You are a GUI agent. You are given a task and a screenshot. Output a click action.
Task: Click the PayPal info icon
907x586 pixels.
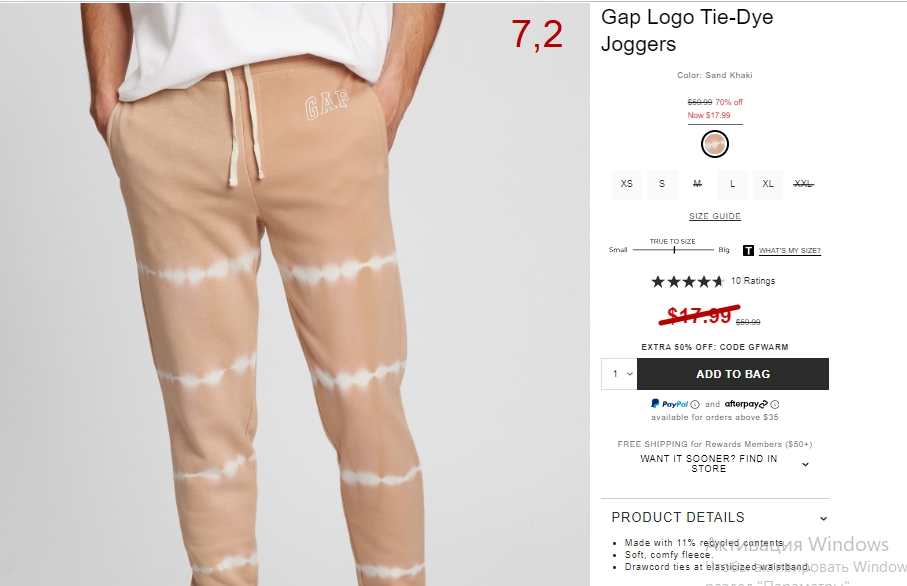point(695,404)
